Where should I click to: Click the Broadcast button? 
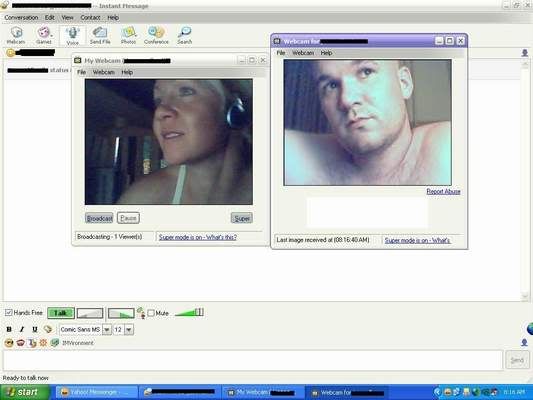[x=99, y=218]
